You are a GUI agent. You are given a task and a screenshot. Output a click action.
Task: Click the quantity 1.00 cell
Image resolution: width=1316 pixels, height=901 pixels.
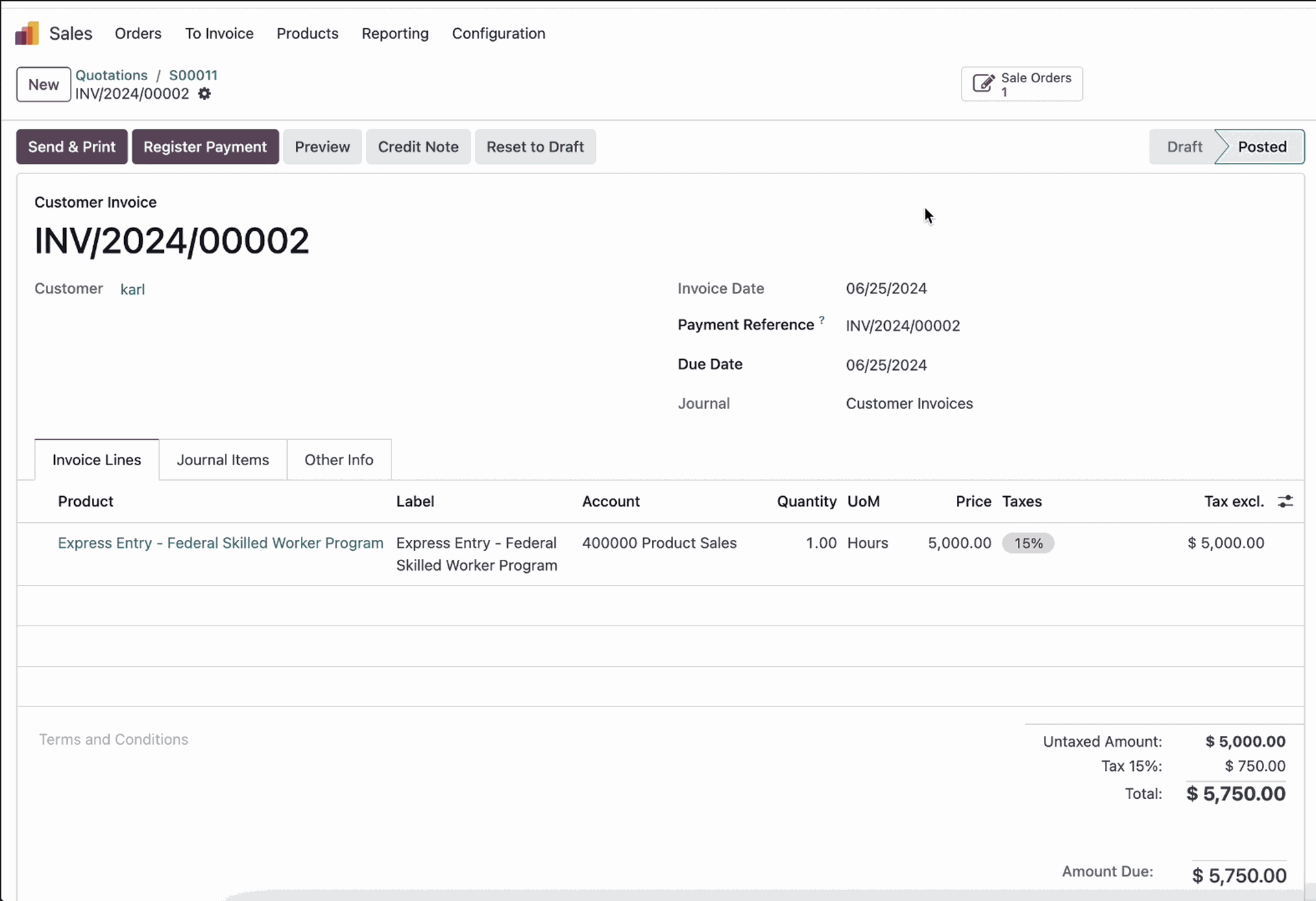click(x=821, y=543)
